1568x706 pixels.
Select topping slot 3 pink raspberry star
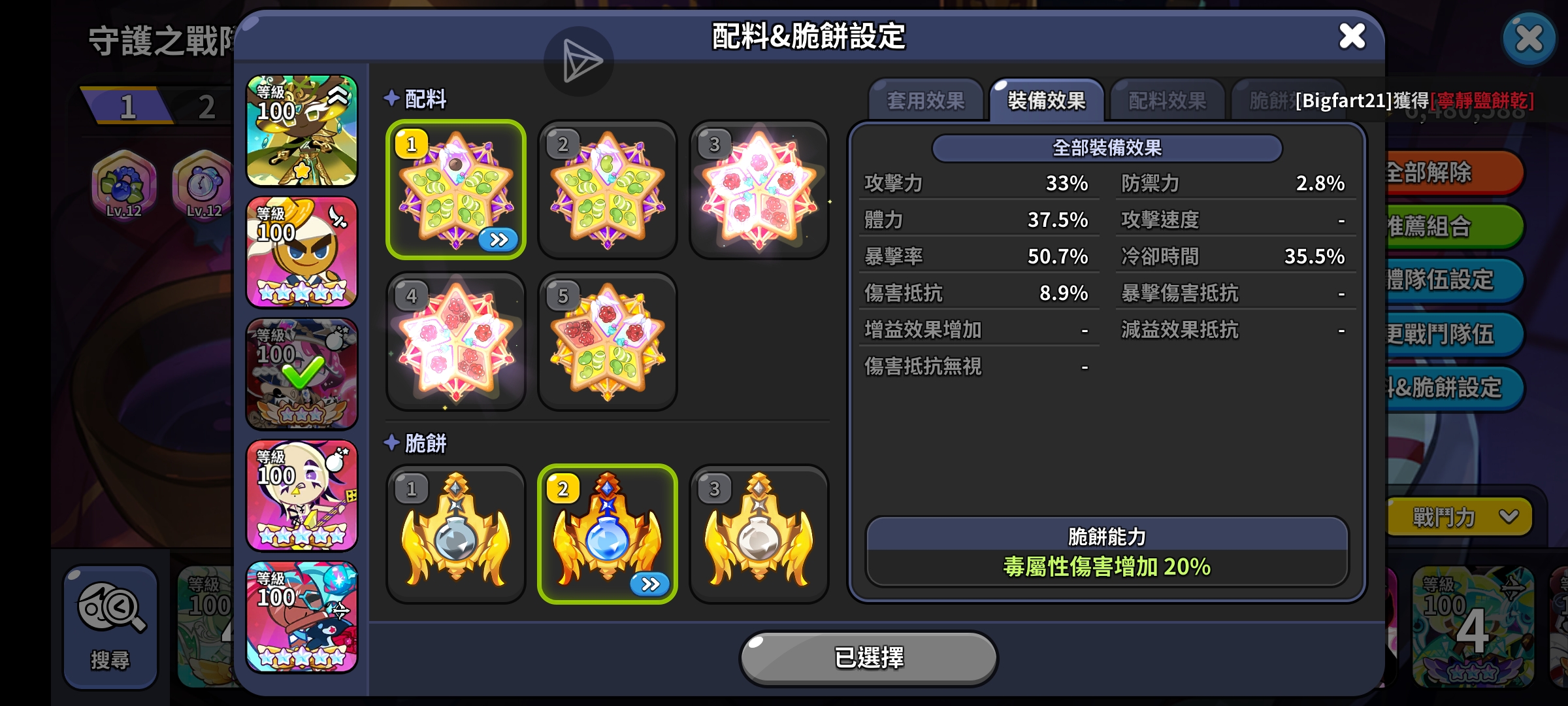point(759,190)
